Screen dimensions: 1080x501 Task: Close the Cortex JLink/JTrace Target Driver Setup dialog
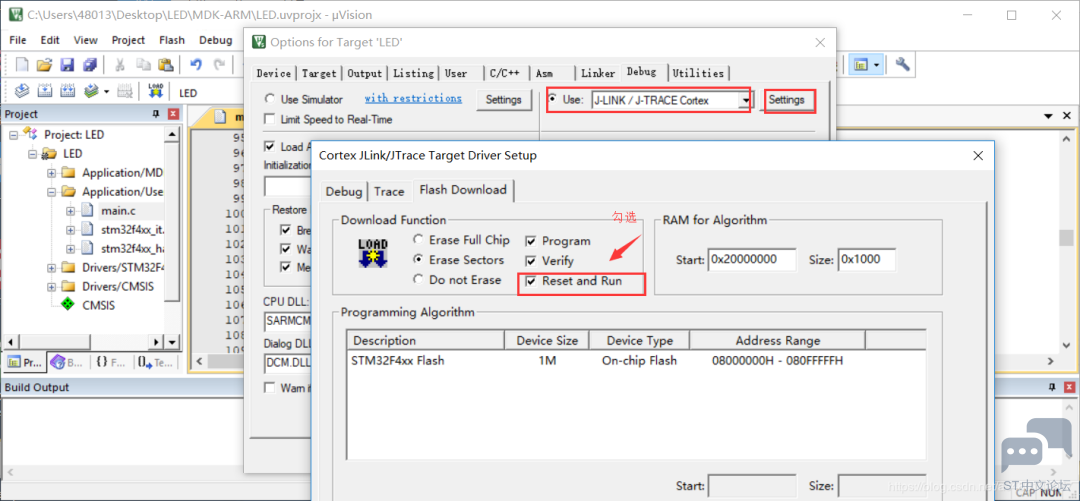pyautogui.click(x=977, y=156)
